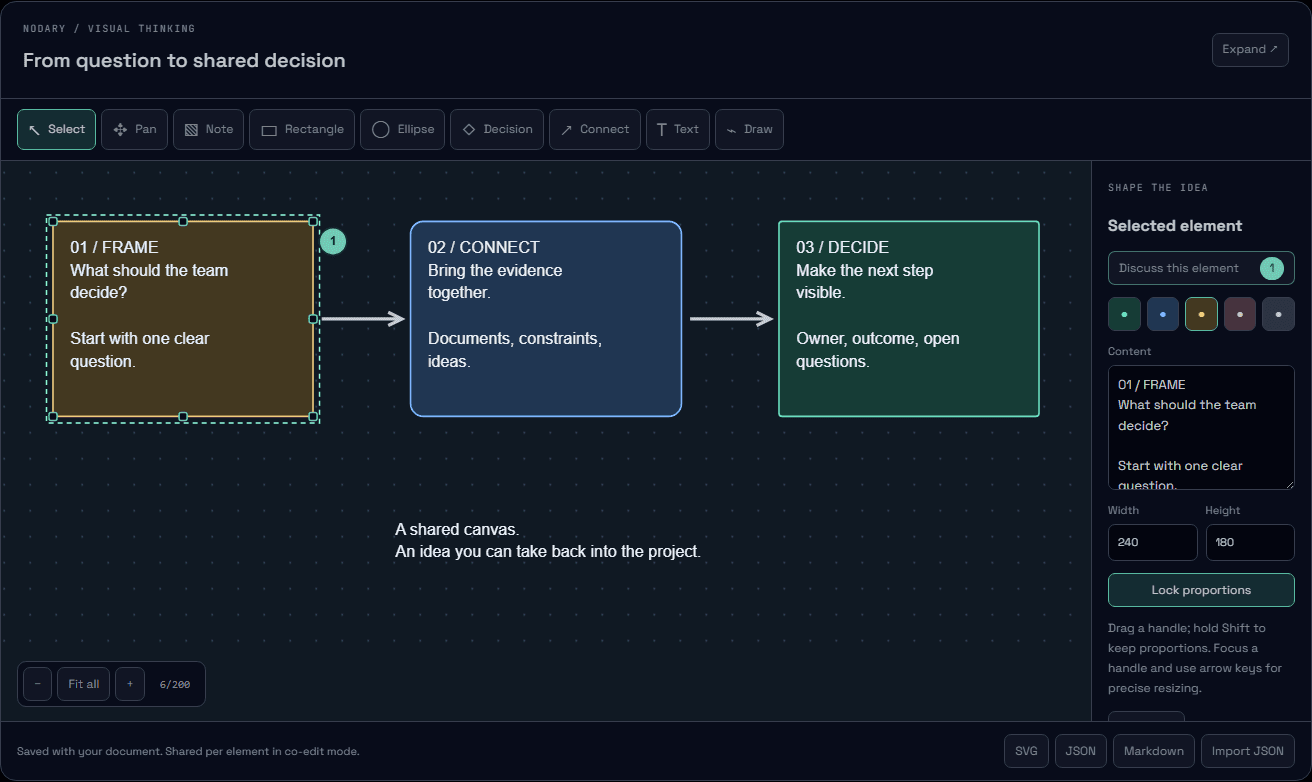1312x782 pixels.
Task: Export the canvas as JSON
Action: (x=1081, y=751)
